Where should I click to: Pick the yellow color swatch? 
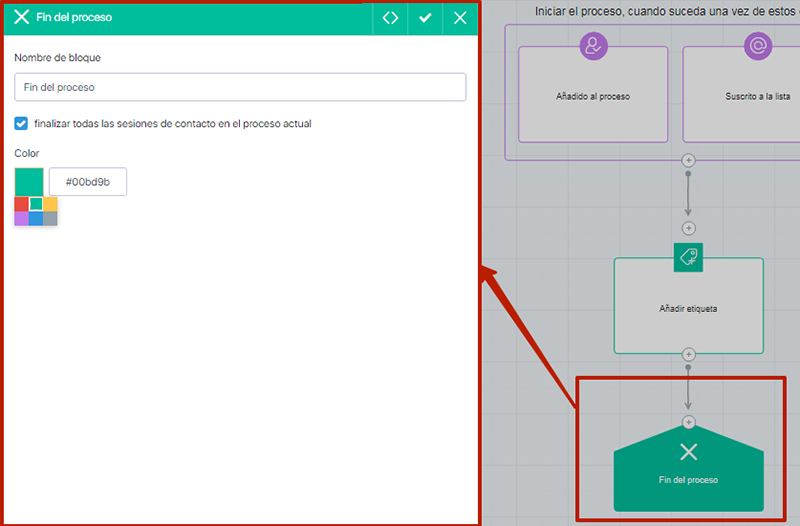click(x=50, y=204)
